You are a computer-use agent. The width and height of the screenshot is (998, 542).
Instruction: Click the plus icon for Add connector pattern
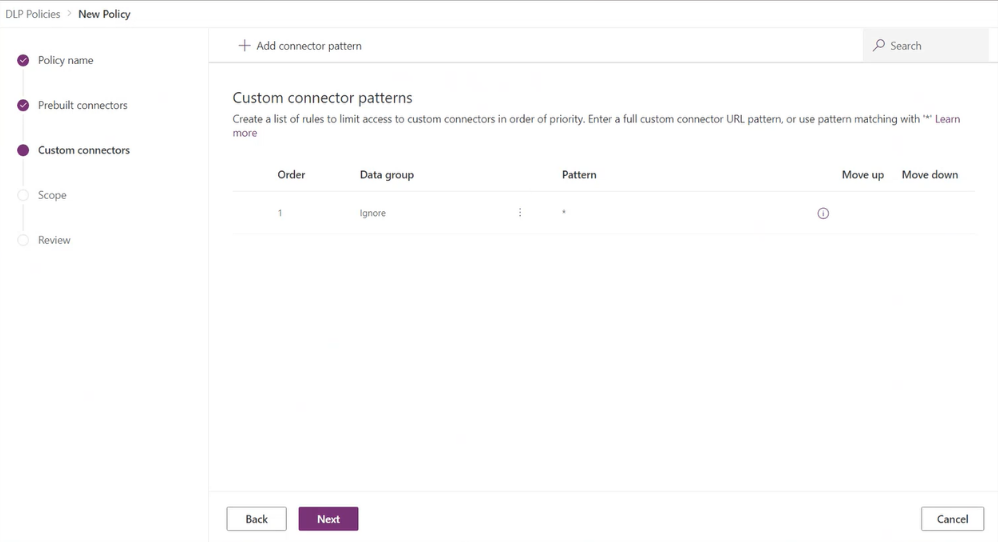coord(244,46)
